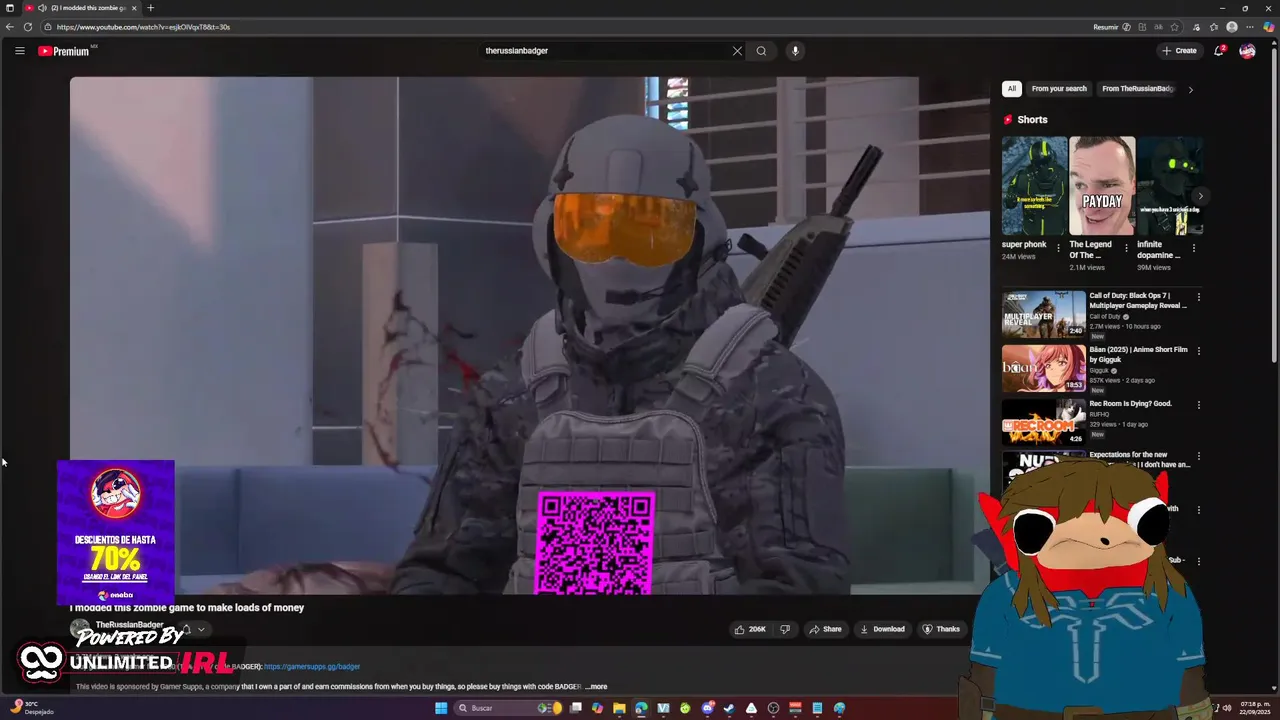
Task: Open Discord from the taskbar
Action: pos(707,708)
